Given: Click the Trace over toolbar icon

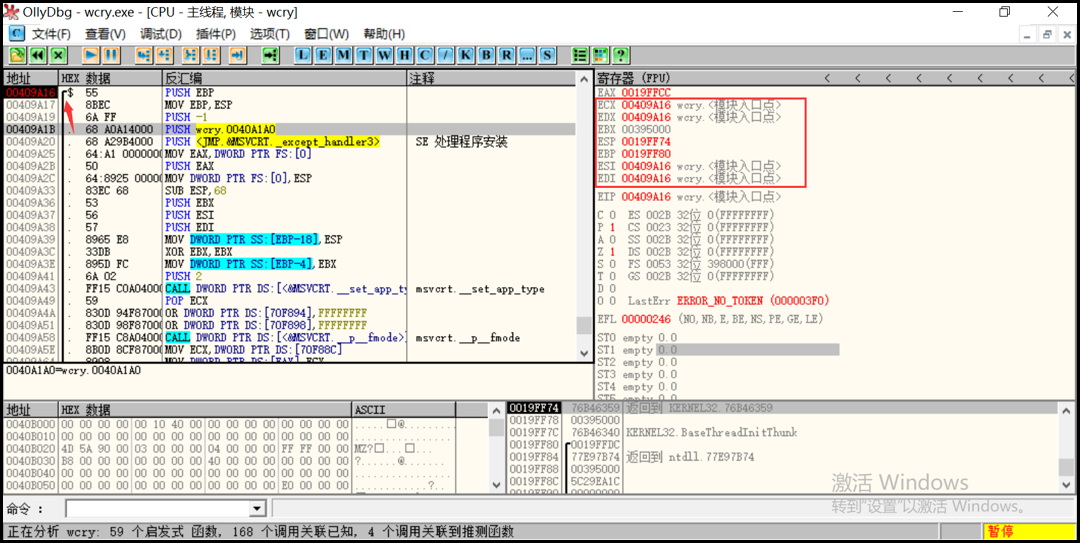Looking at the screenshot, I should pos(211,54).
